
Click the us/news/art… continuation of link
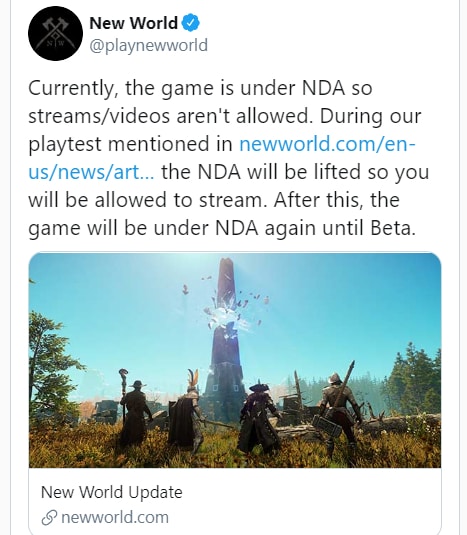[x=91, y=172]
